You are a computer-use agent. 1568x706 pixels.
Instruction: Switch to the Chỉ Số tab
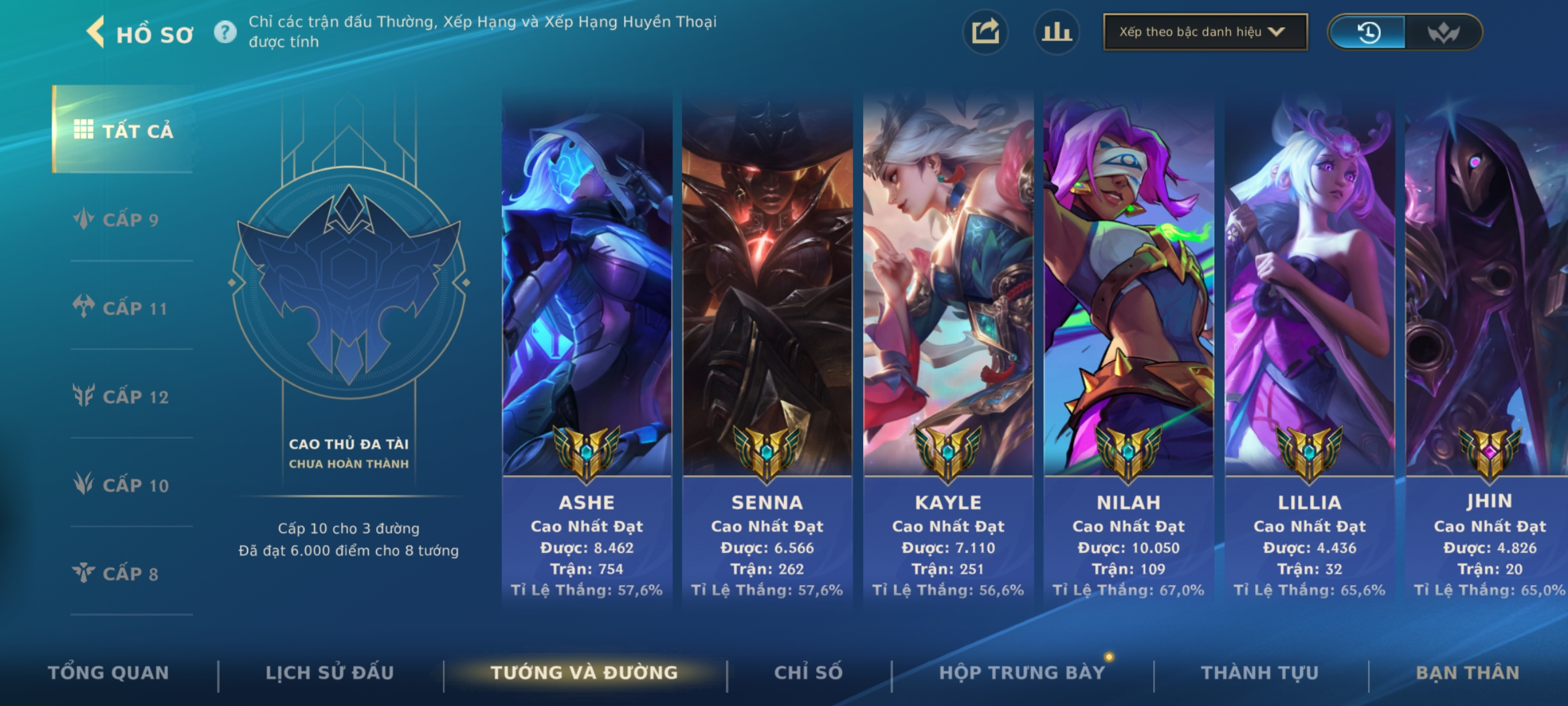point(809,673)
